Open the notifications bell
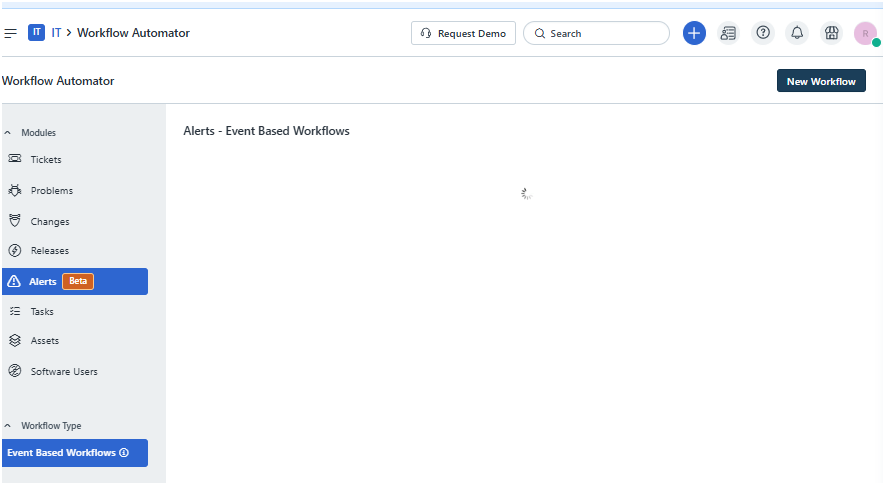Viewport: 885px width, 485px height. 797,33
